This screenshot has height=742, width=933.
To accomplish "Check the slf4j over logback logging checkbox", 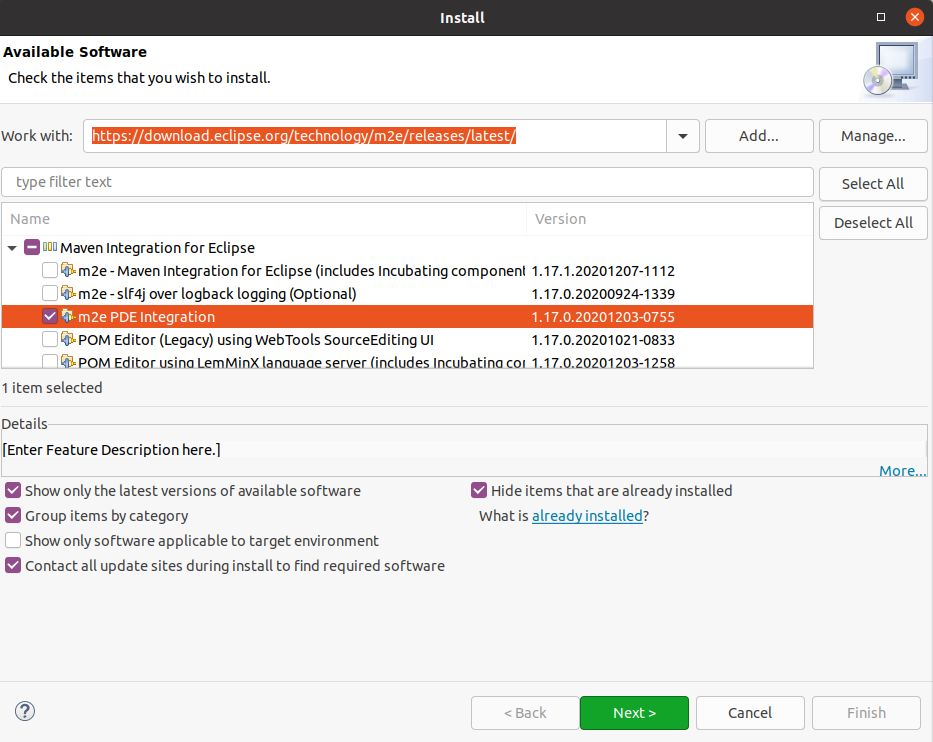I will (50, 293).
